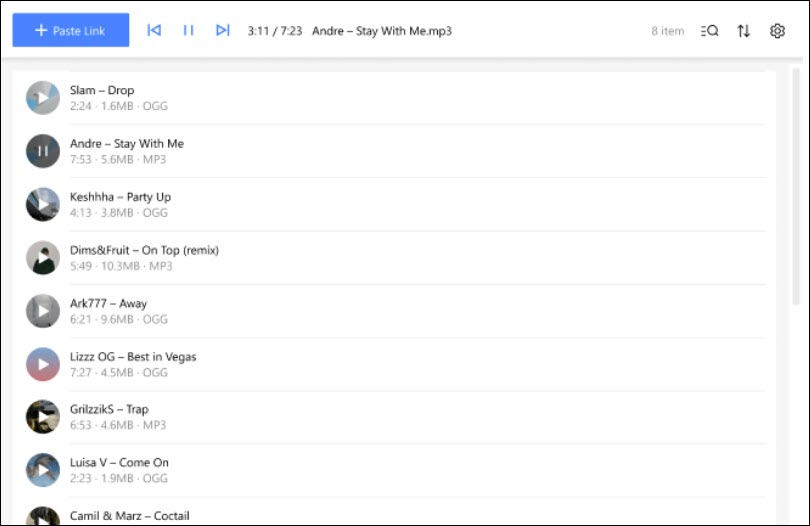Image resolution: width=810 pixels, height=526 pixels.
Task: Select the 'Andre – Stay With Me' list title
Action: click(127, 144)
